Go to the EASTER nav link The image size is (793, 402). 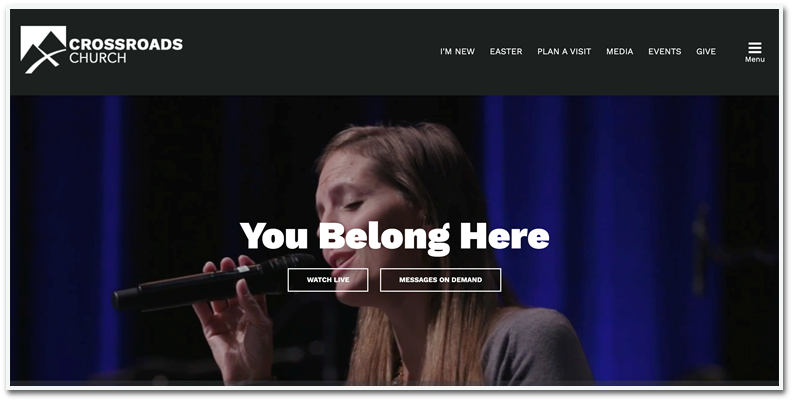click(x=506, y=52)
